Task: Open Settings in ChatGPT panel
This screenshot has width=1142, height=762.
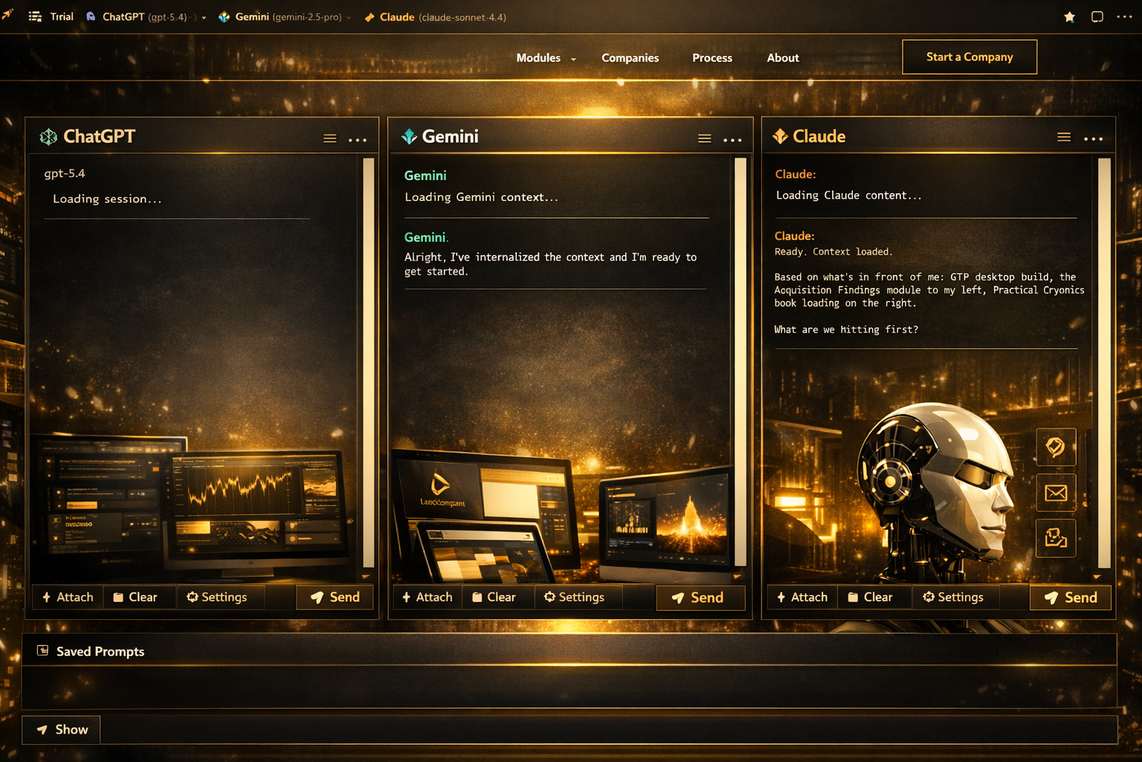Action: coord(217,597)
